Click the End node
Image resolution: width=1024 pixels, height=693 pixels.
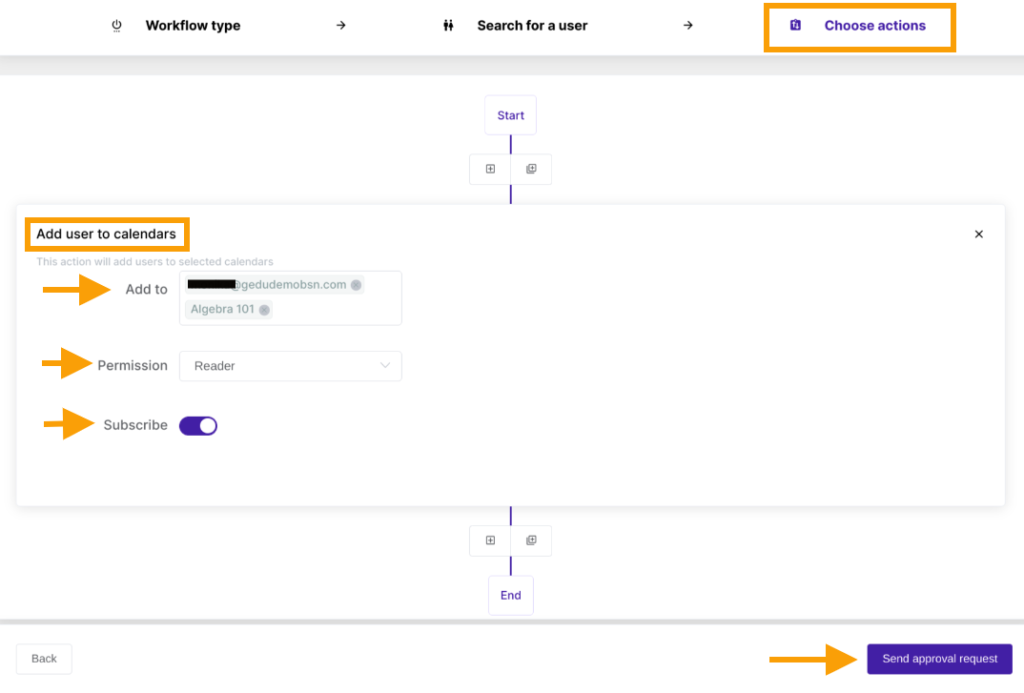tap(511, 595)
